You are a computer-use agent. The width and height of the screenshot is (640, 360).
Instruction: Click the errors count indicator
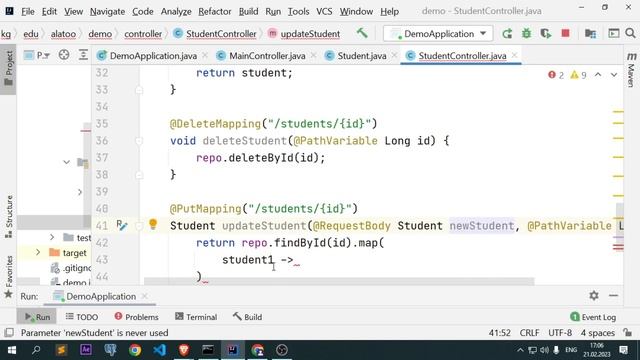point(556,75)
